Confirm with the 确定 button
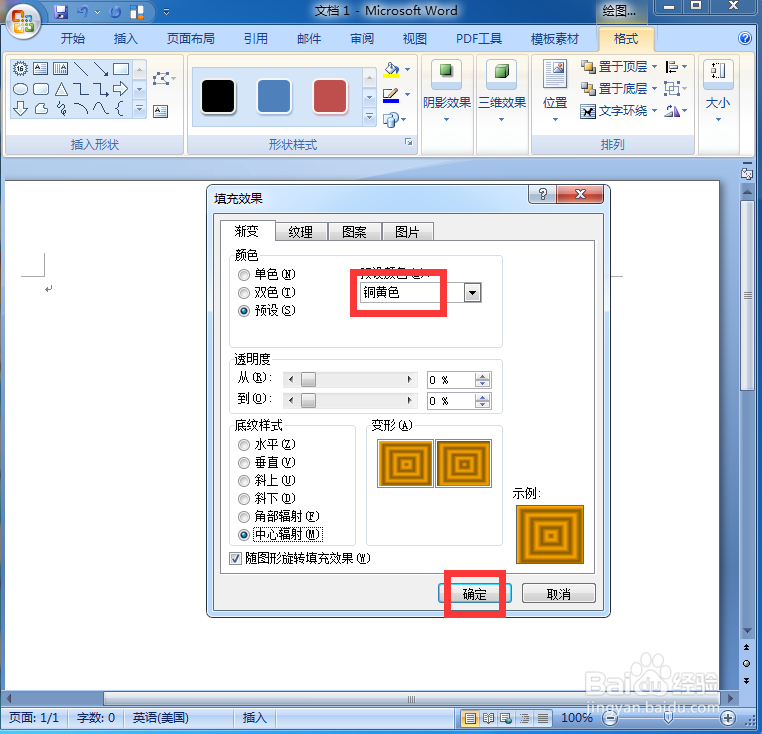This screenshot has width=762, height=734. point(474,594)
